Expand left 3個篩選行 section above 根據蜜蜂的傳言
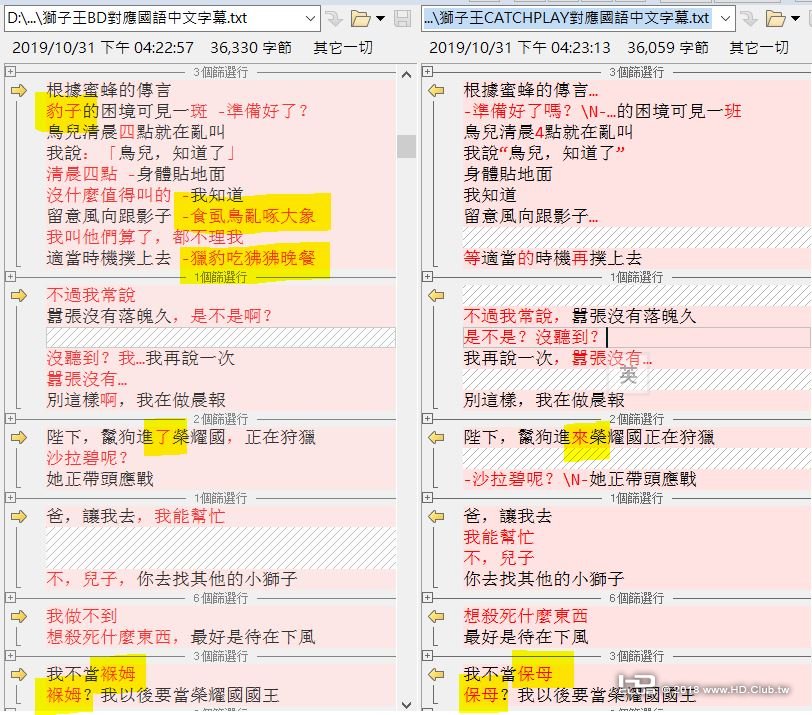 (10, 71)
